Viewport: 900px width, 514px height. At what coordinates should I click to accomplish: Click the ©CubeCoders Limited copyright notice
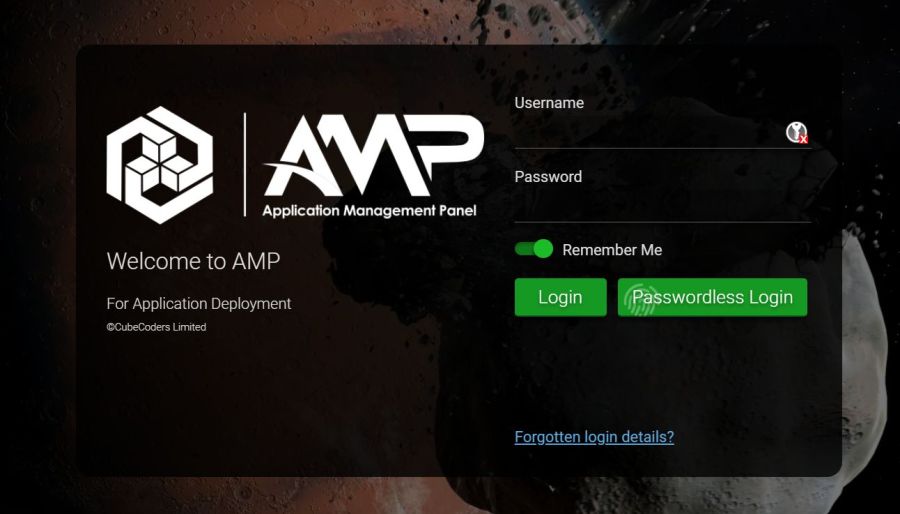click(156, 327)
